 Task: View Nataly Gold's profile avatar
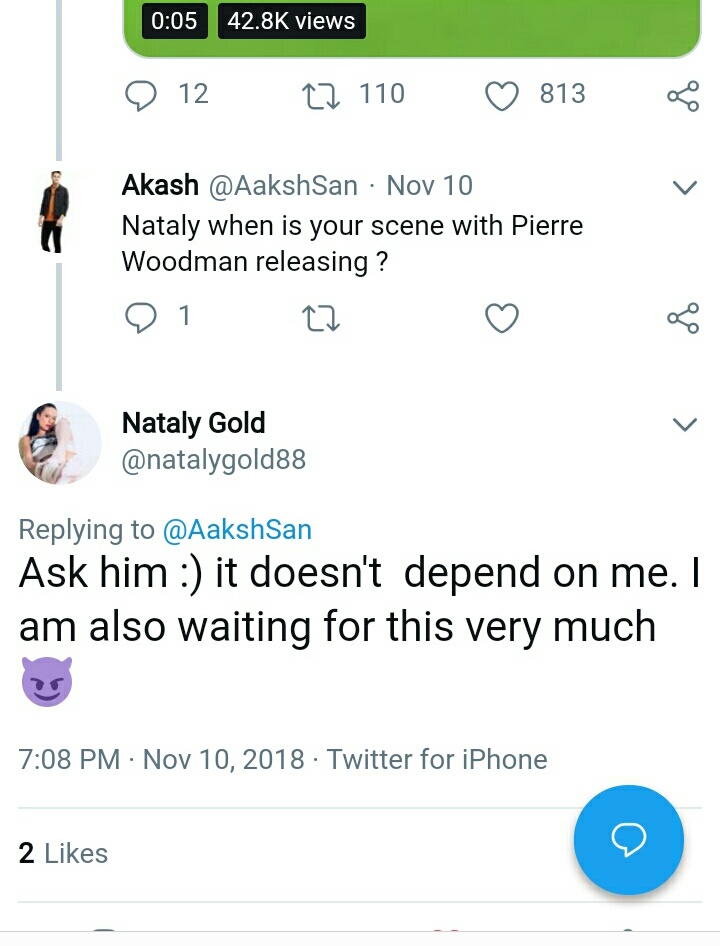60,442
